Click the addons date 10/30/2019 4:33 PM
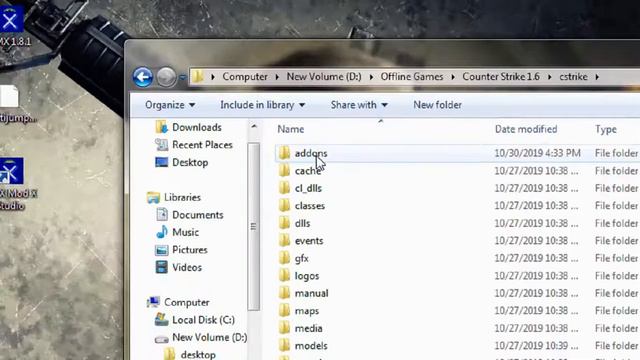The width and height of the screenshot is (640, 360). tap(537, 153)
